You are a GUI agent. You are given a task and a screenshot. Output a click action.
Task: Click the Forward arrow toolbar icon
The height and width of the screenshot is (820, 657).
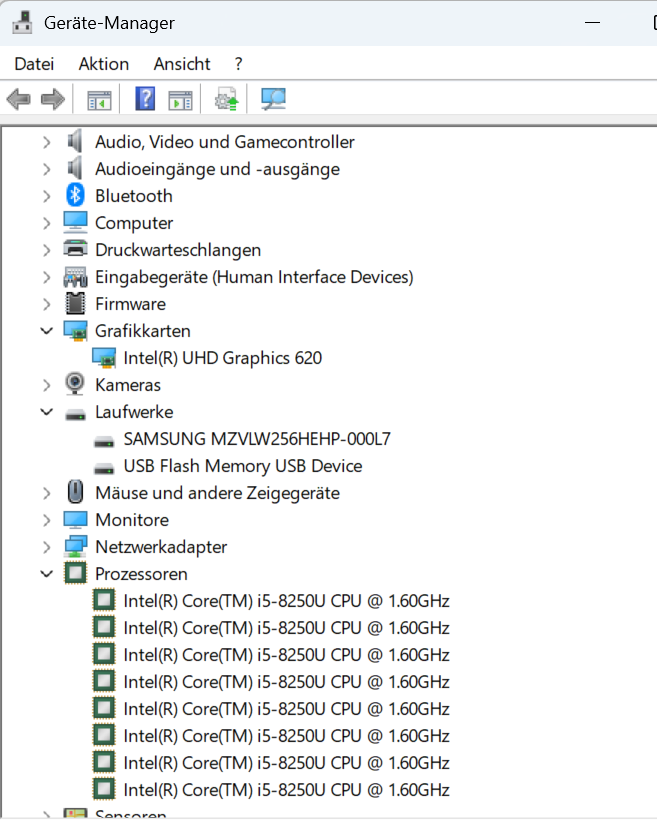[x=53, y=99]
